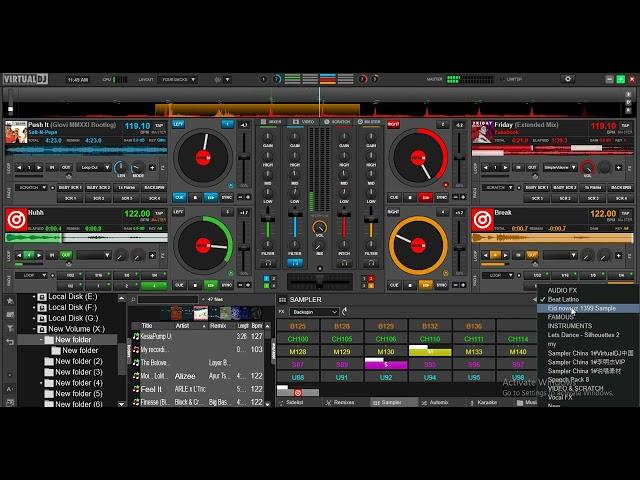Image resolution: width=640 pixels, height=480 pixels.
Task: Click the star favorites icon in the browser sidebar
Action: coord(11,301)
